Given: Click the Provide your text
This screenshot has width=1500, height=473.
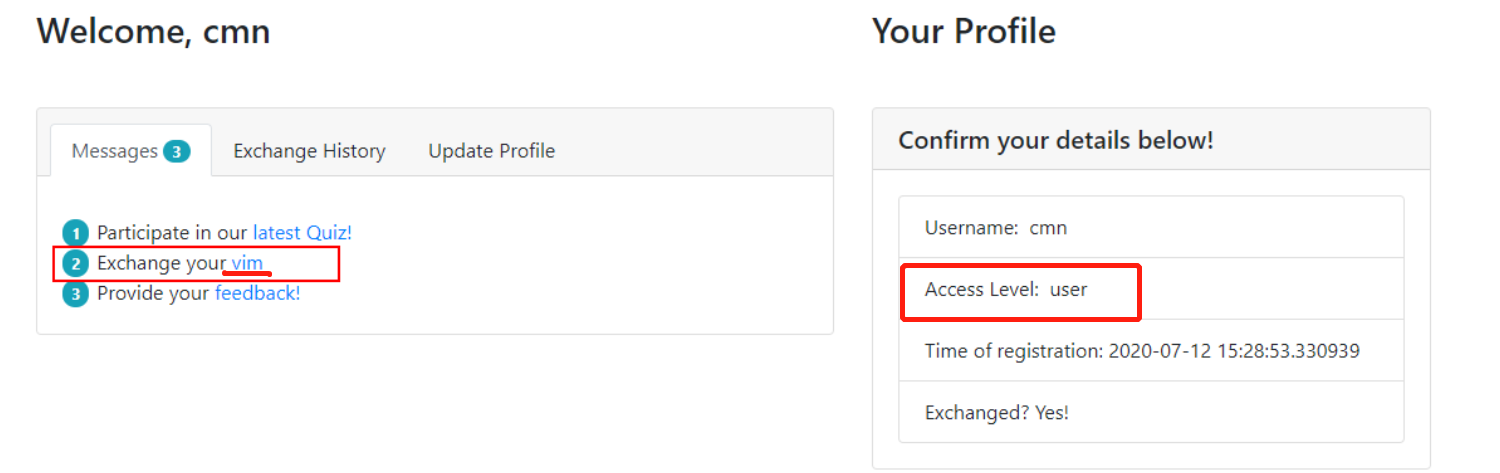Looking at the screenshot, I should coord(153,294).
